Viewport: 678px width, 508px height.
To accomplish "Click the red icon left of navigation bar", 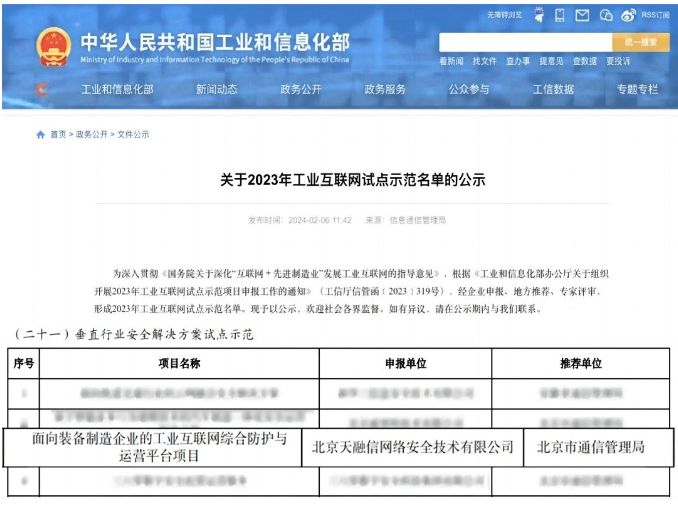I will [41, 90].
